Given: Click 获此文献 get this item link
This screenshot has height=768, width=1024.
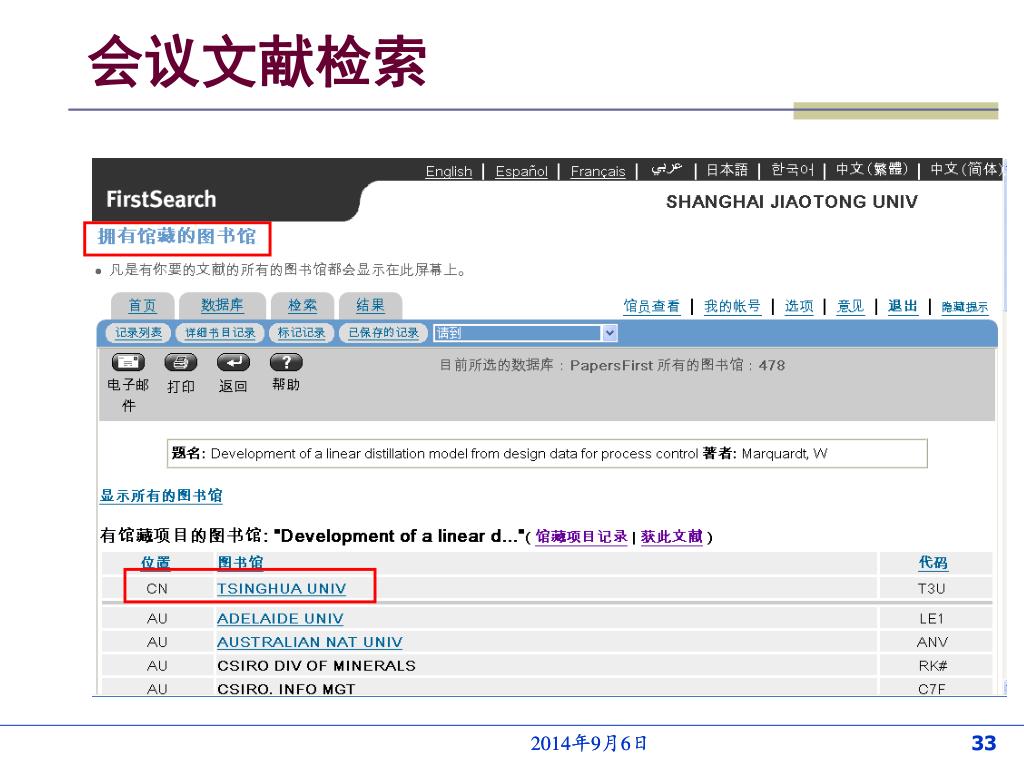Looking at the screenshot, I should tap(671, 536).
